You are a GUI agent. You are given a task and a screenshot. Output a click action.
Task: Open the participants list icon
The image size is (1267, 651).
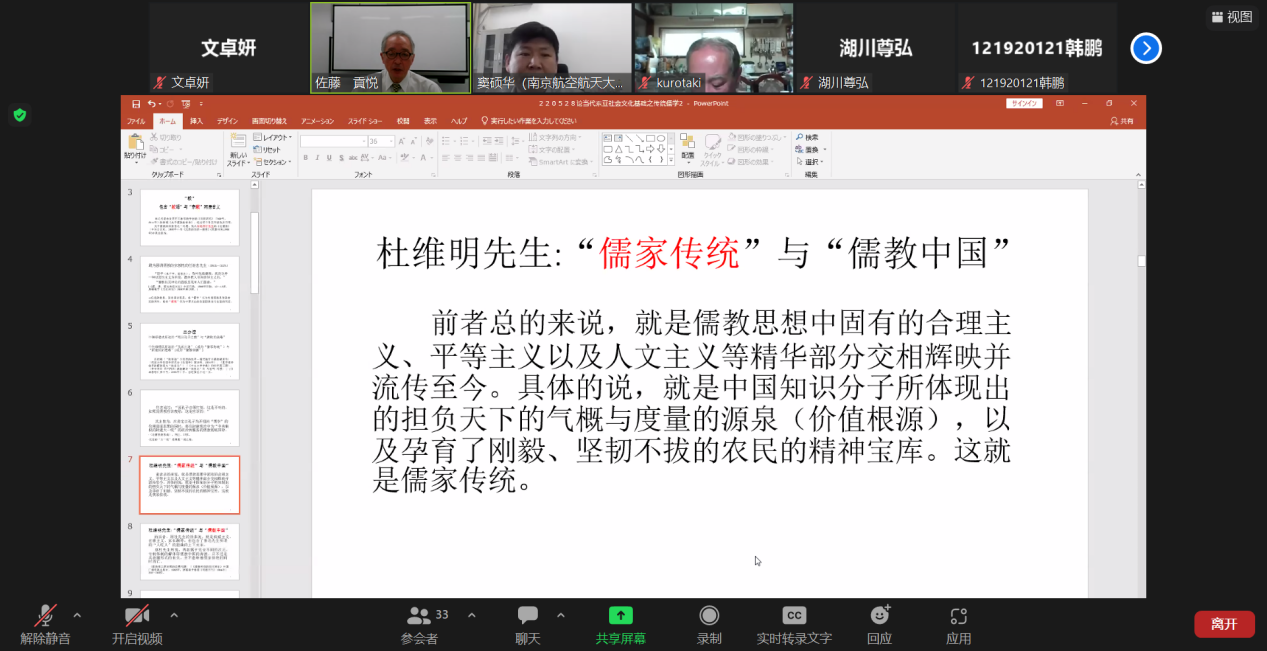(419, 616)
